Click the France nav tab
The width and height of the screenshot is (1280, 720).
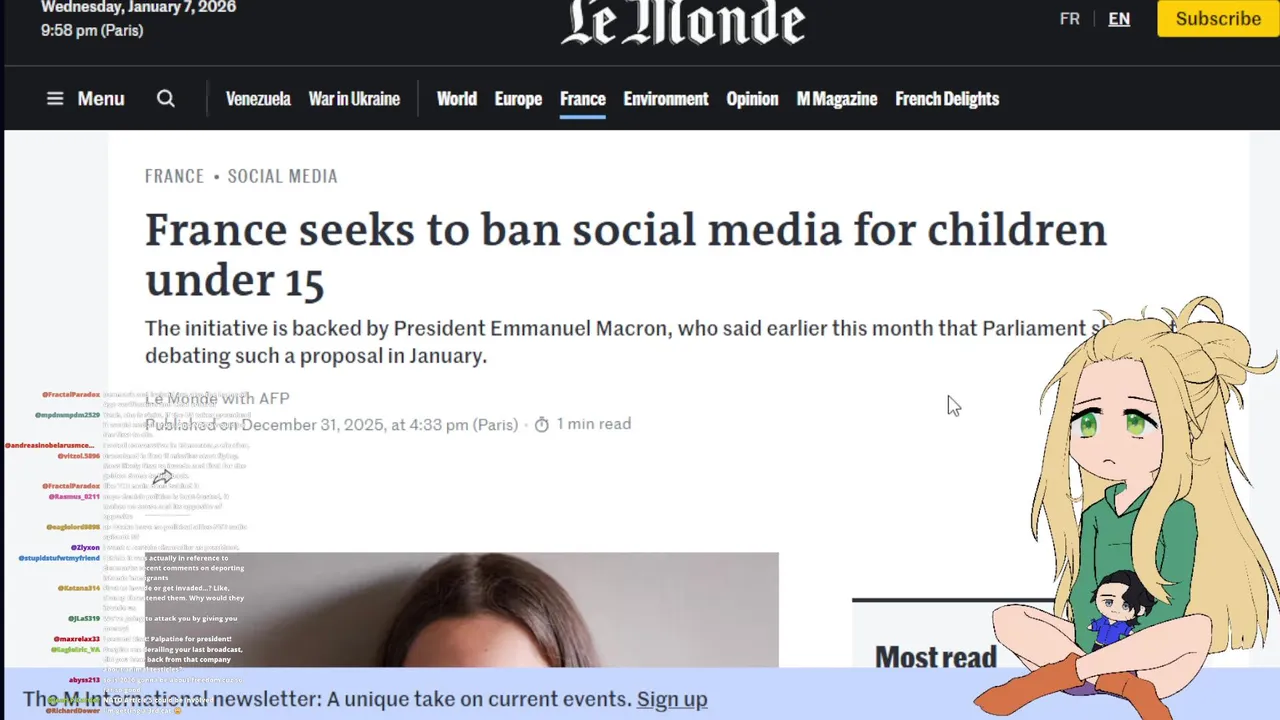point(583,99)
